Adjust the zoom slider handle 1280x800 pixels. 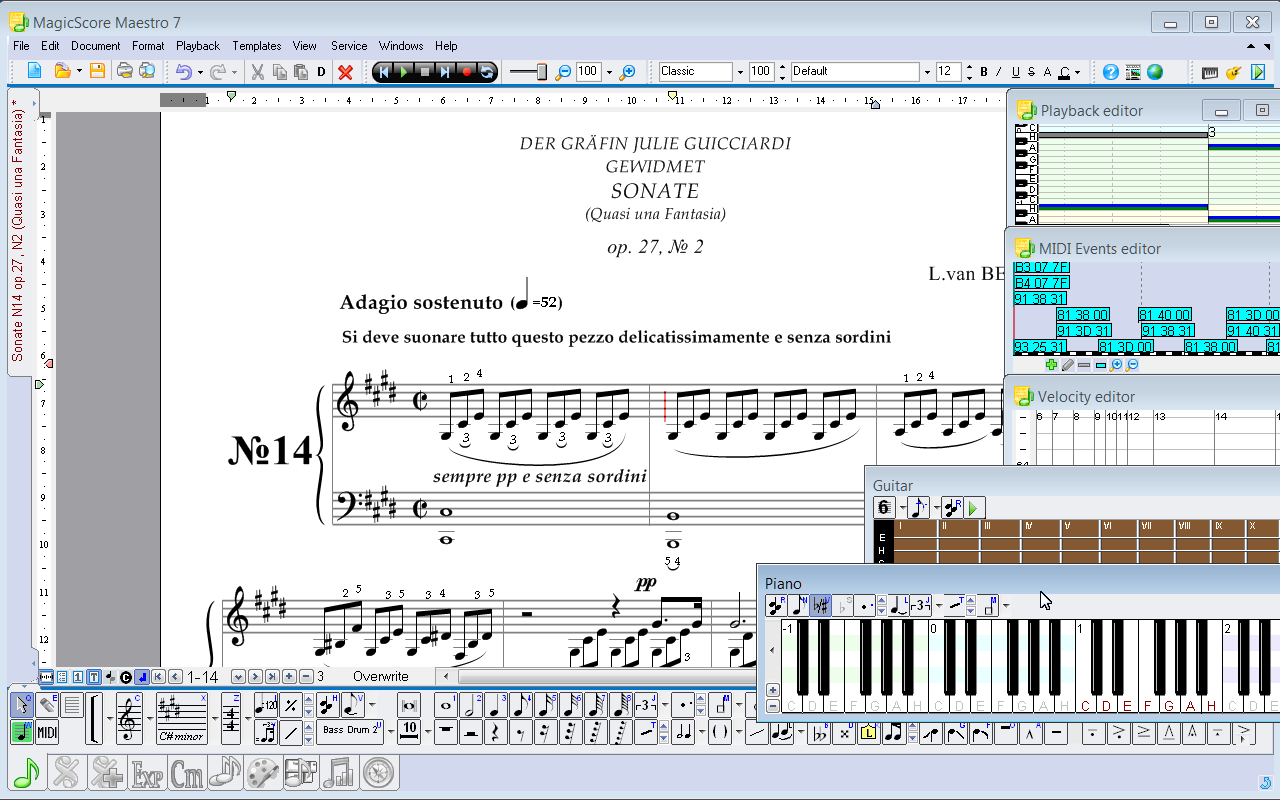541,72
